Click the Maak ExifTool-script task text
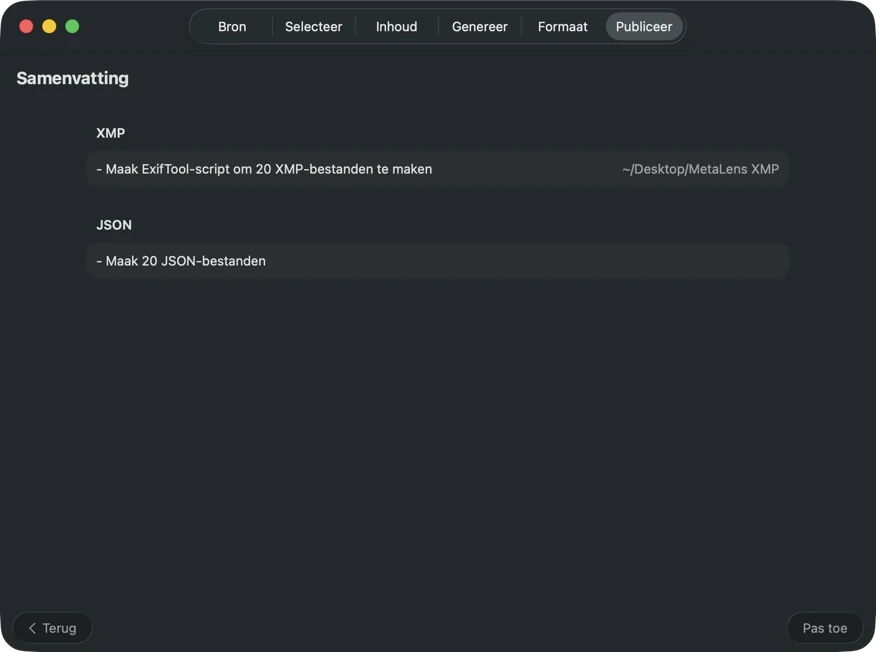The height and width of the screenshot is (652, 876). [x=263, y=168]
